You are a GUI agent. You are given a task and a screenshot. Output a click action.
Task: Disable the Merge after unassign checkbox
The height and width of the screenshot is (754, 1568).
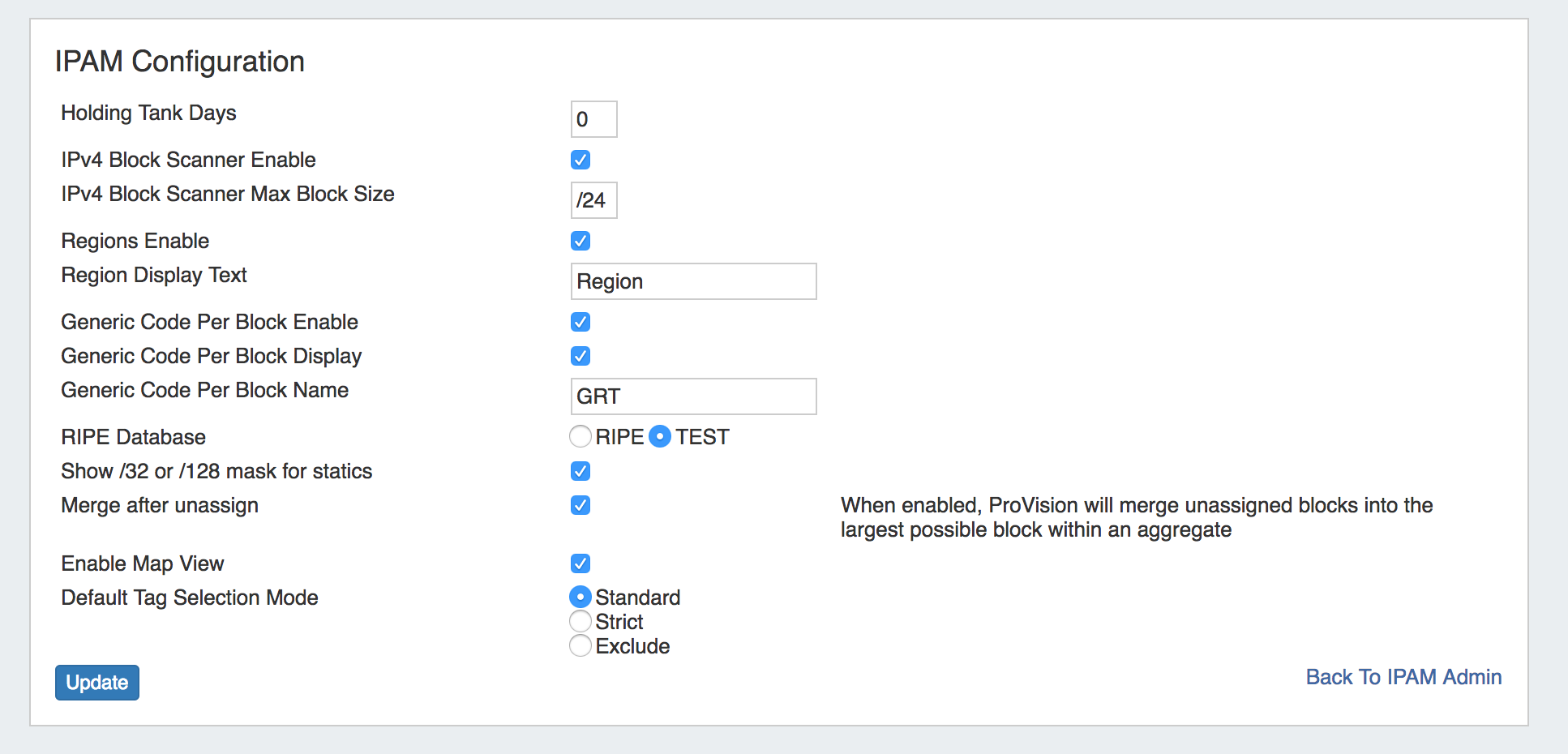[581, 505]
